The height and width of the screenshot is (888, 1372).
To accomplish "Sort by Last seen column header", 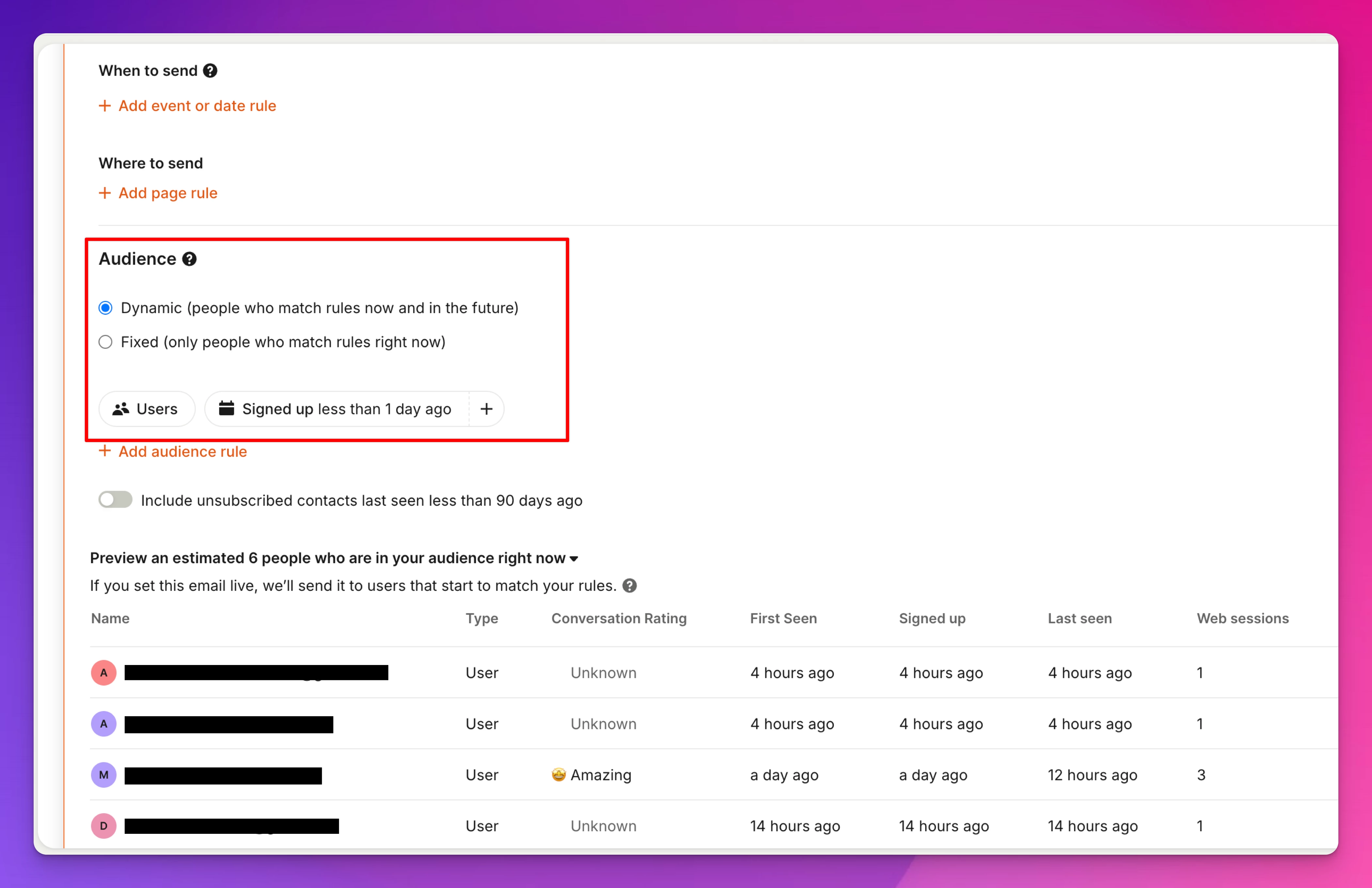I will 1080,618.
